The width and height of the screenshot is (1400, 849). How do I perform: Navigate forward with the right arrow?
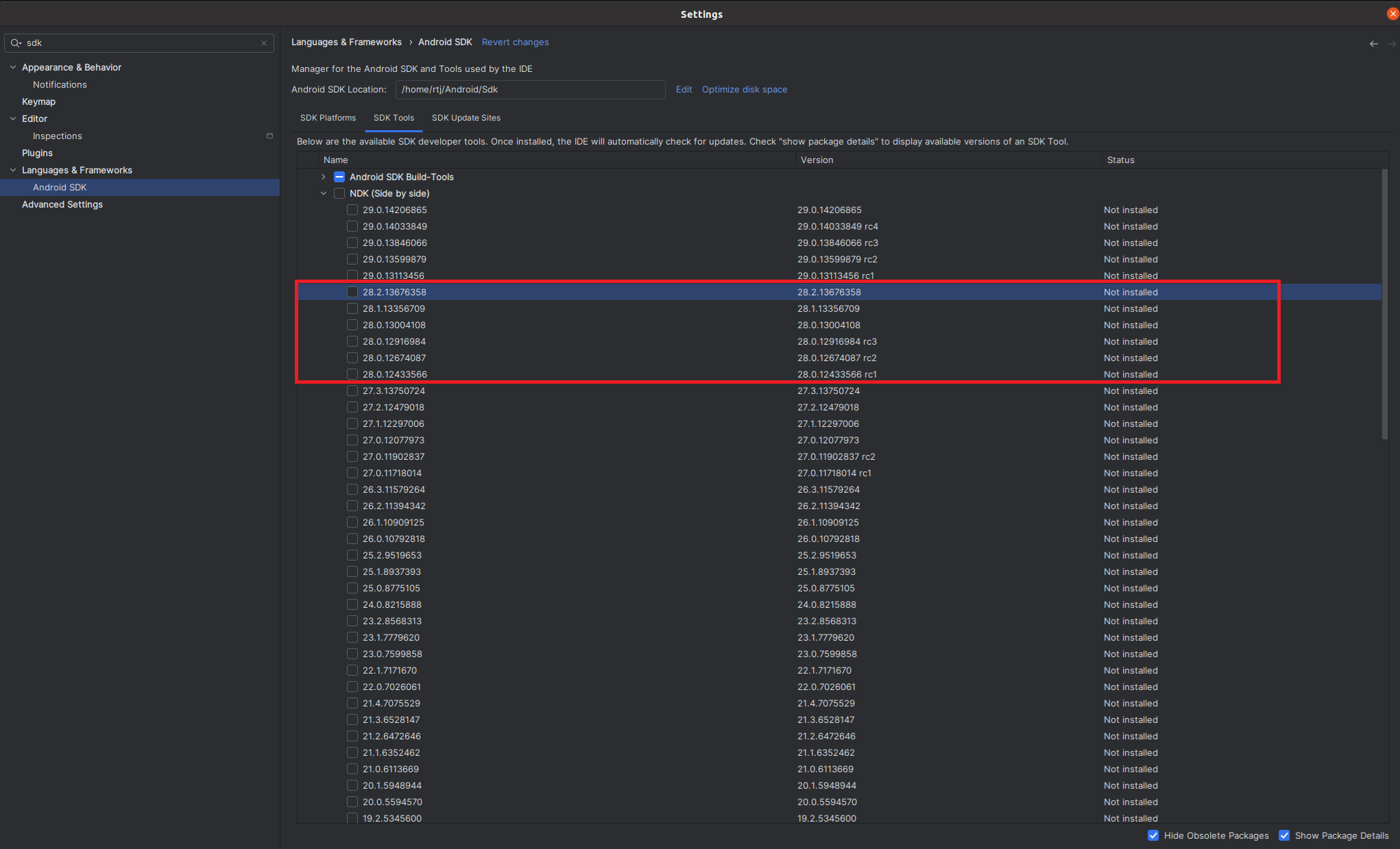point(1391,44)
